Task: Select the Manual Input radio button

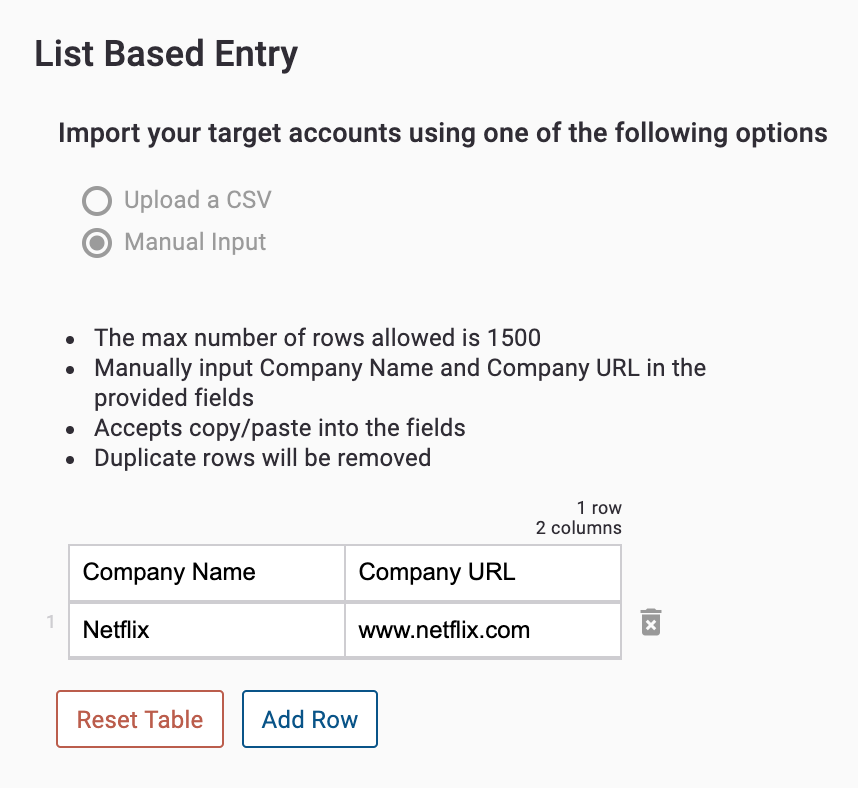Action: point(97,243)
